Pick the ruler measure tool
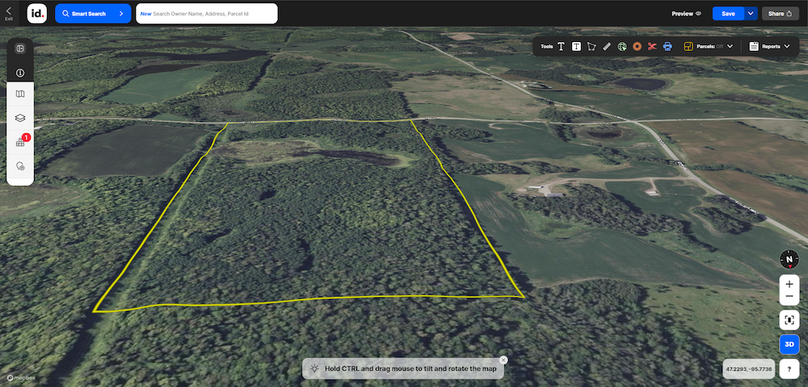 [x=607, y=46]
